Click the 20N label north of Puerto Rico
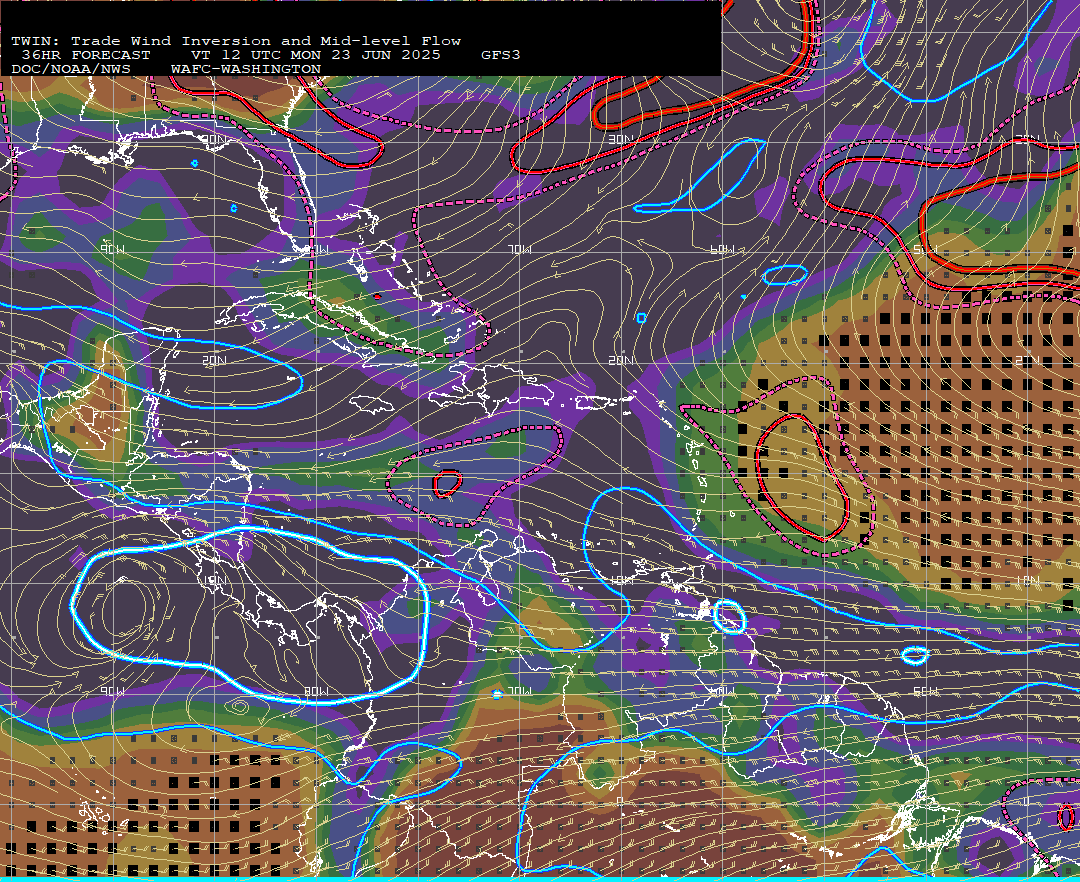This screenshot has width=1080, height=882. click(621, 360)
